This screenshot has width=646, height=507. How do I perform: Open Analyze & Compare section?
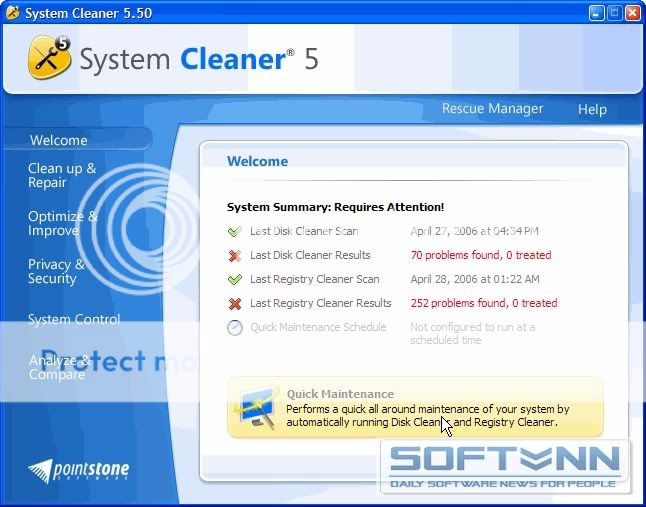(x=59, y=367)
